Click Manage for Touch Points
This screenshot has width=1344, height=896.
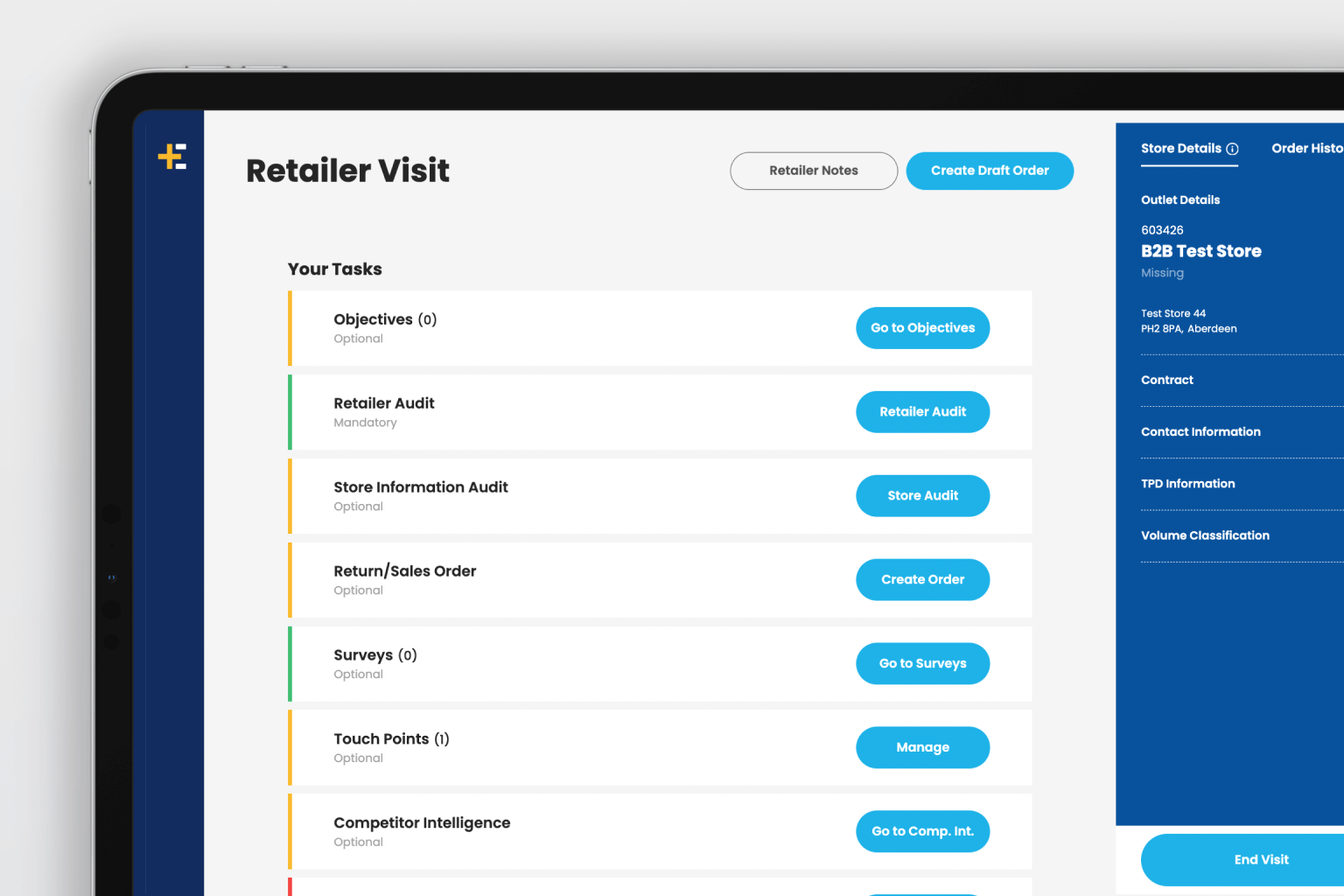click(x=922, y=748)
